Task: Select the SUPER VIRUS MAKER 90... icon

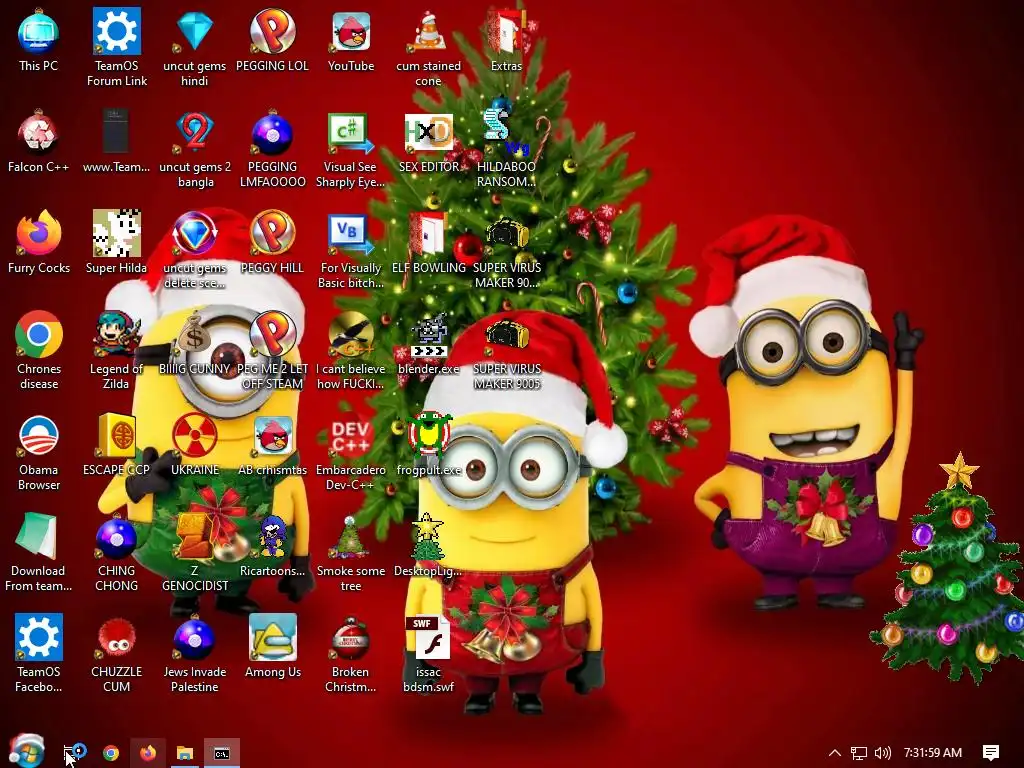Action: click(506, 250)
